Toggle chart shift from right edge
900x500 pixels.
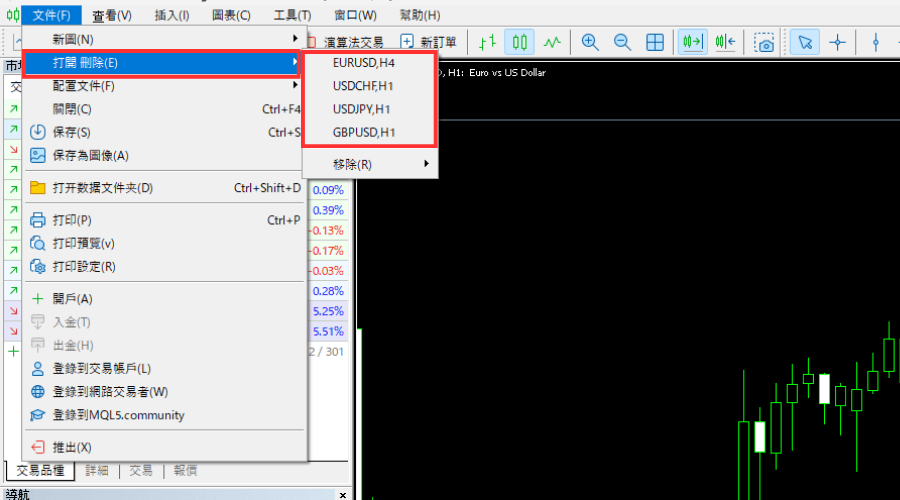(x=725, y=42)
